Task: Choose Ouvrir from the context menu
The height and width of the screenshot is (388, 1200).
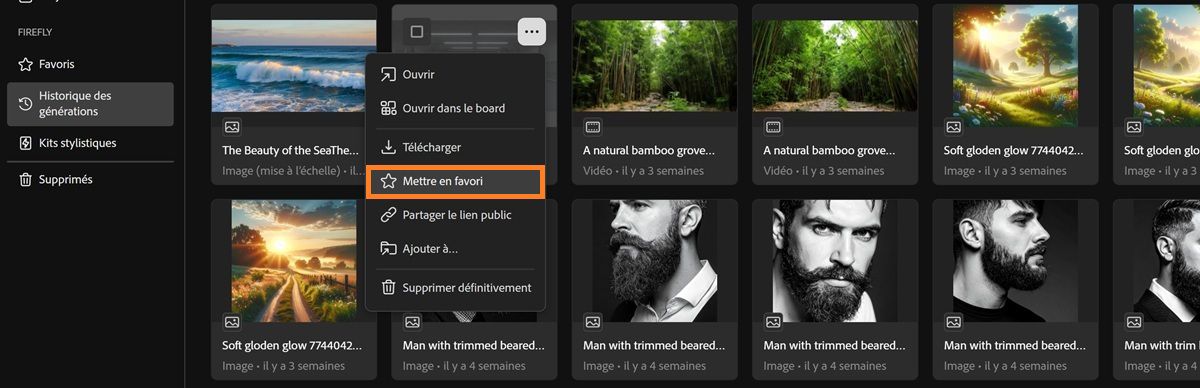Action: click(455, 74)
